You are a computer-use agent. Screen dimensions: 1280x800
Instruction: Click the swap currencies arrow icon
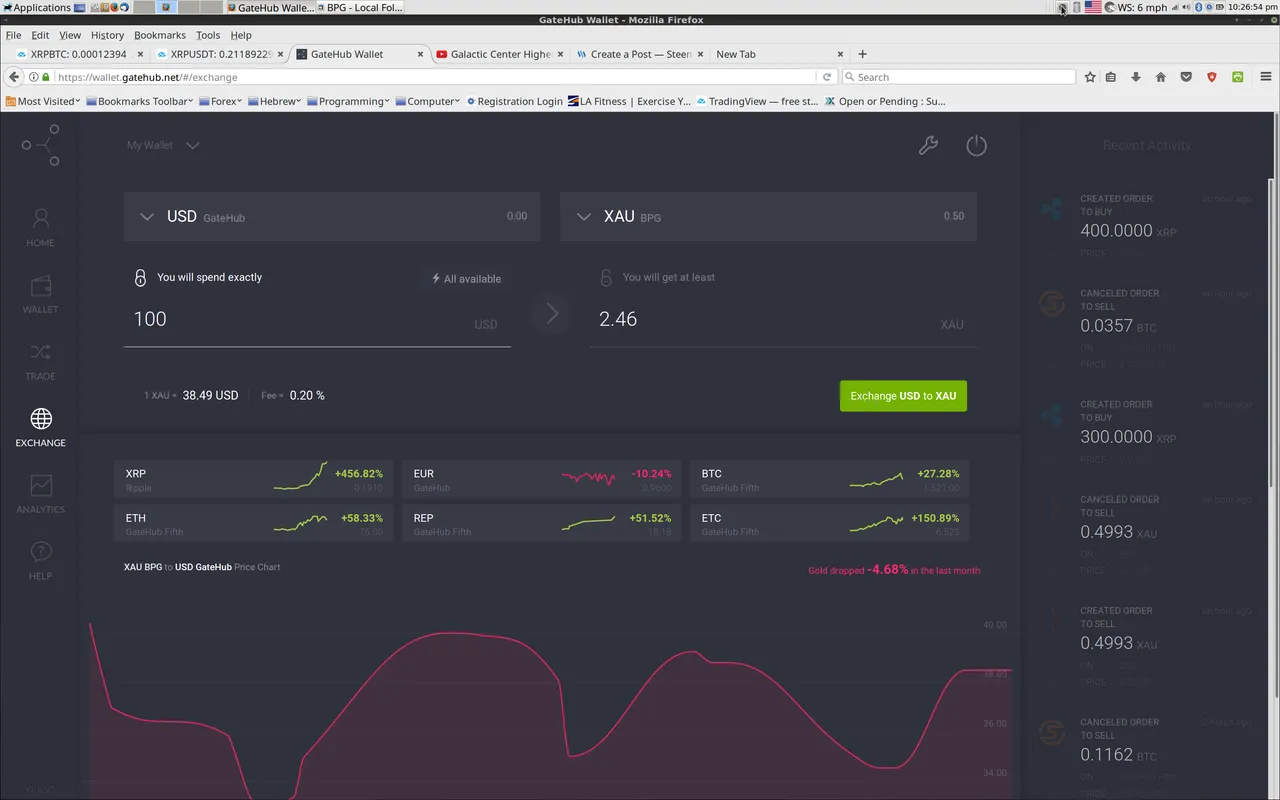pyautogui.click(x=551, y=314)
